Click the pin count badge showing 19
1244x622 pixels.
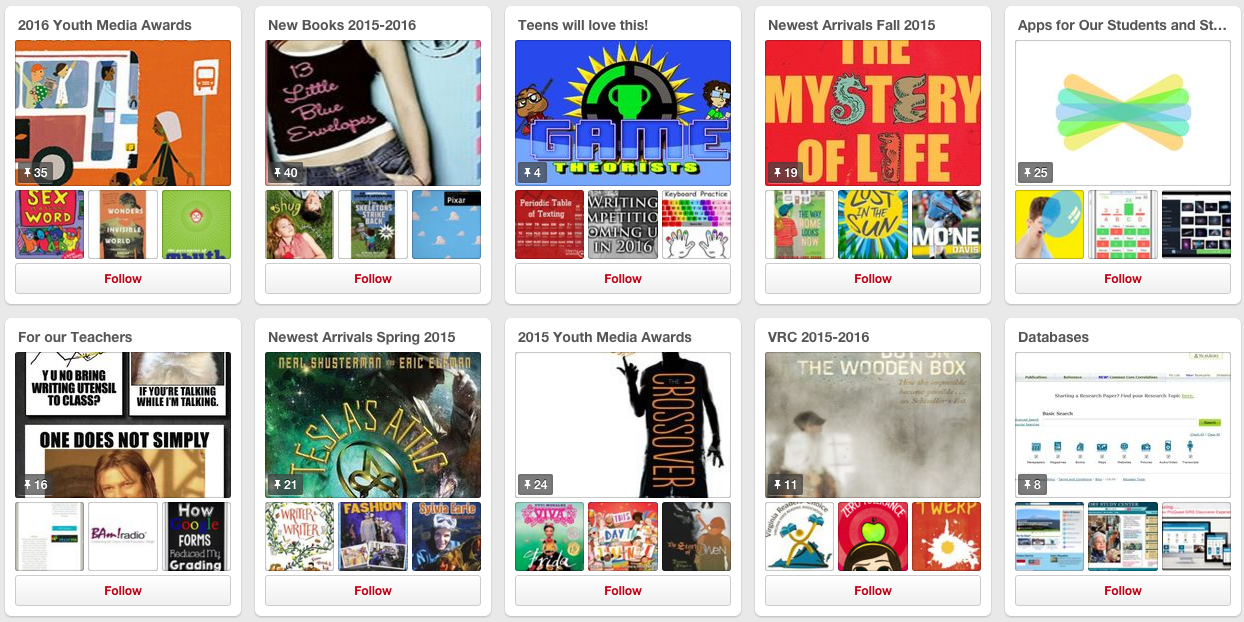[x=785, y=173]
